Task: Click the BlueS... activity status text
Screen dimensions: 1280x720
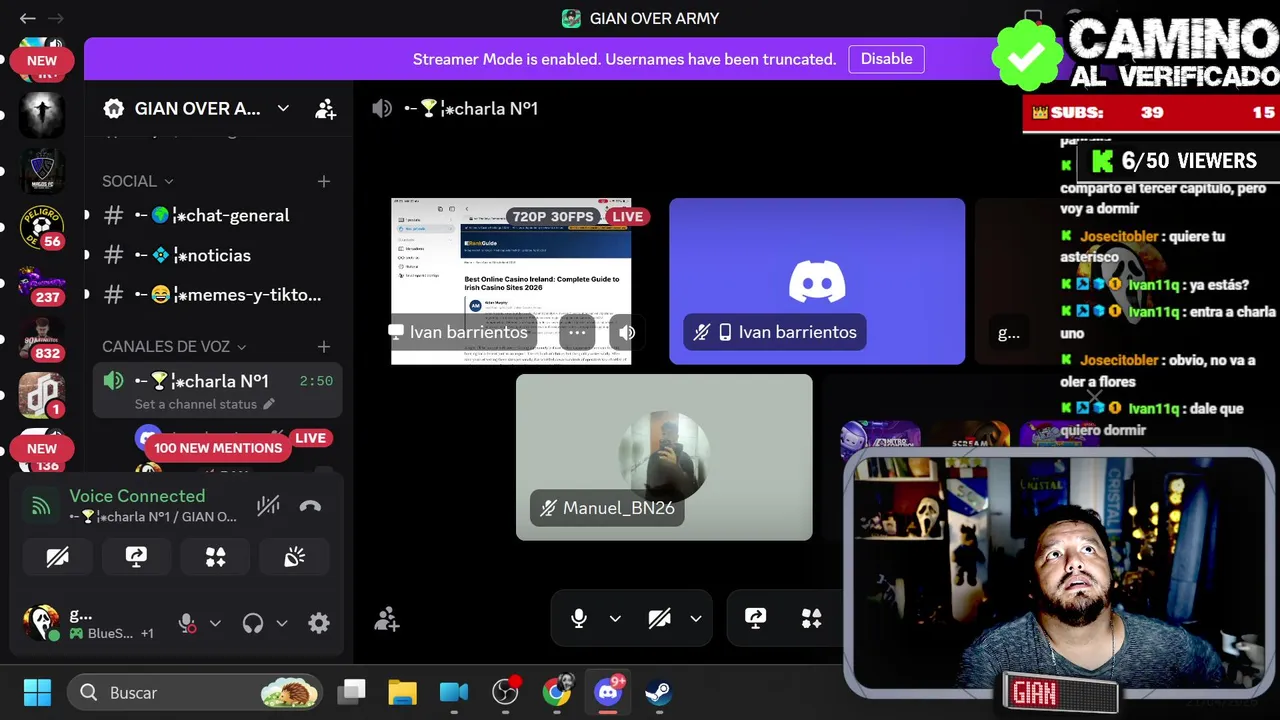Action: (110, 633)
